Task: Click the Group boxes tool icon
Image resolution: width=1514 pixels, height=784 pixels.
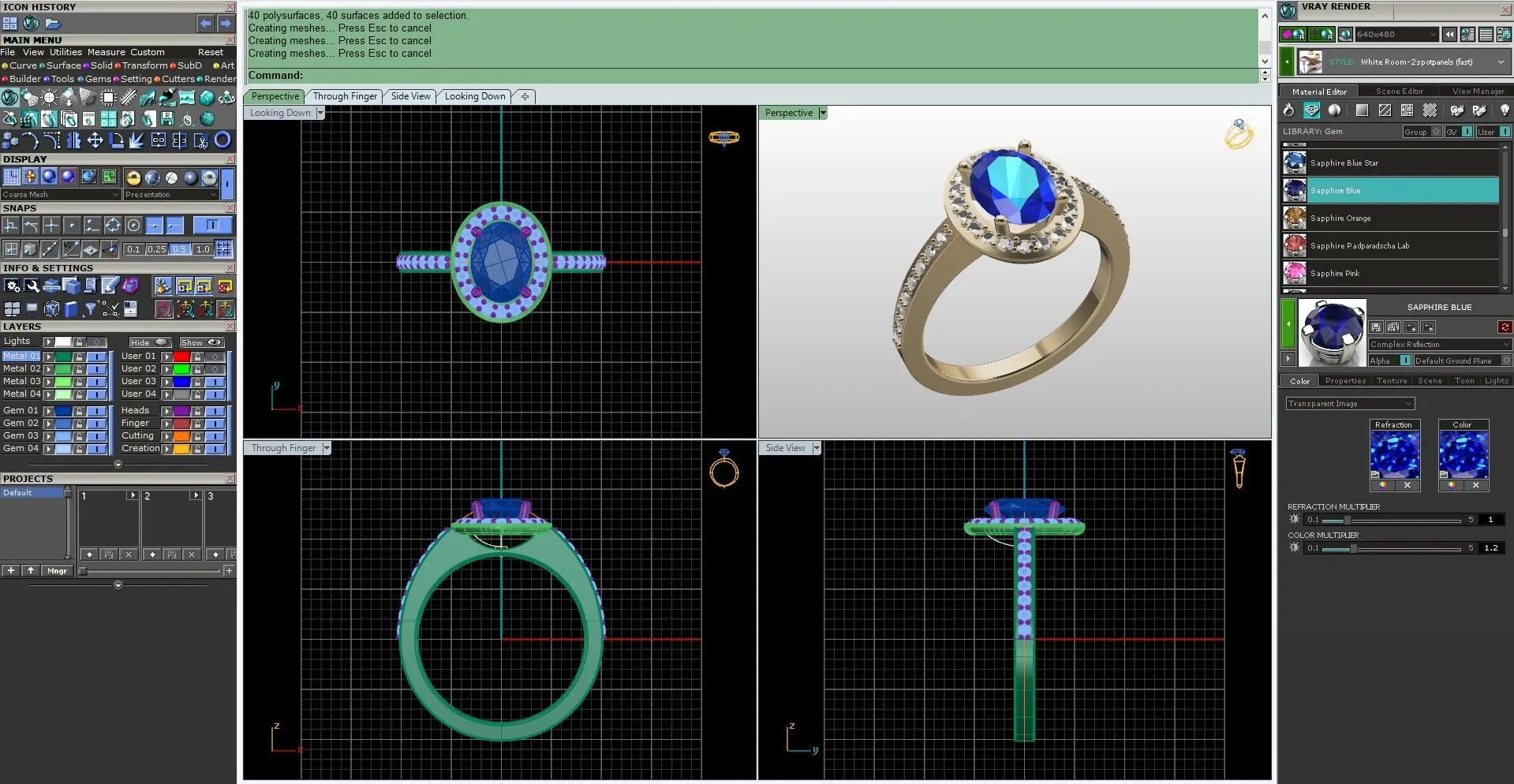Action: point(10,140)
